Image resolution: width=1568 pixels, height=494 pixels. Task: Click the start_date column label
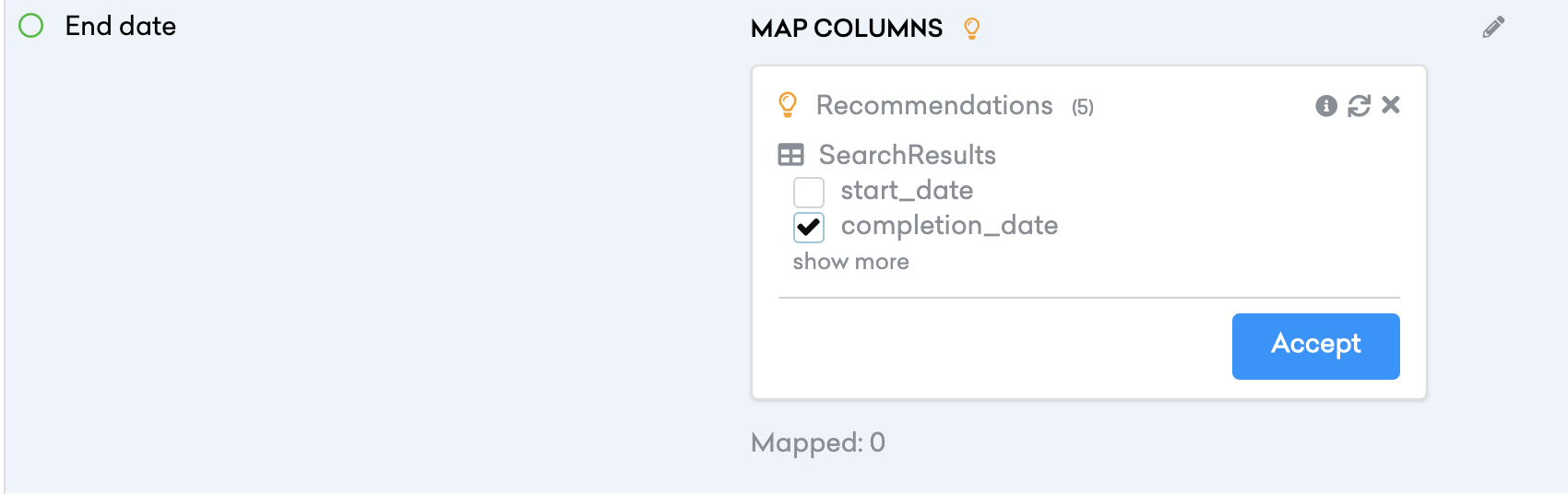pyautogui.click(x=907, y=191)
